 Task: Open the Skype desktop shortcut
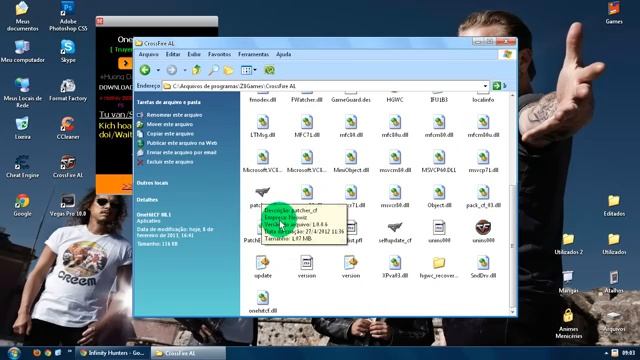click(x=68, y=51)
